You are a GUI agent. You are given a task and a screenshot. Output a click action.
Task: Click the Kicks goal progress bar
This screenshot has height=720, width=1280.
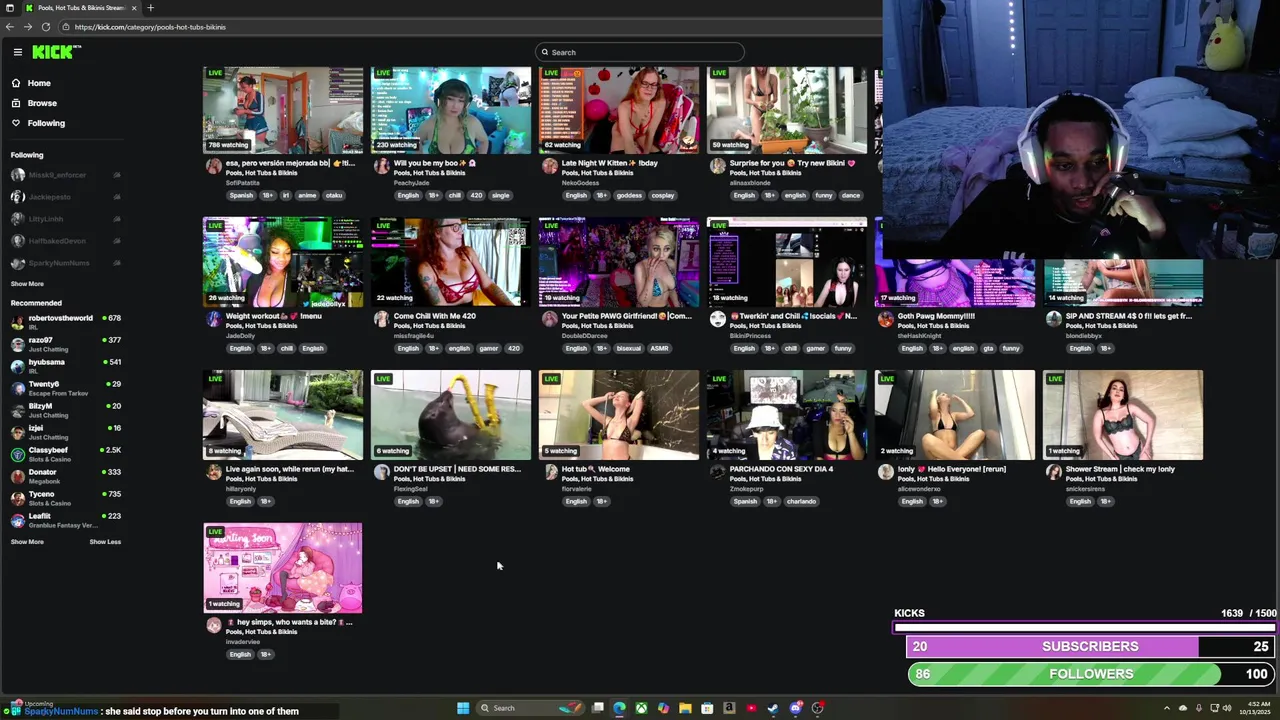[1085, 628]
